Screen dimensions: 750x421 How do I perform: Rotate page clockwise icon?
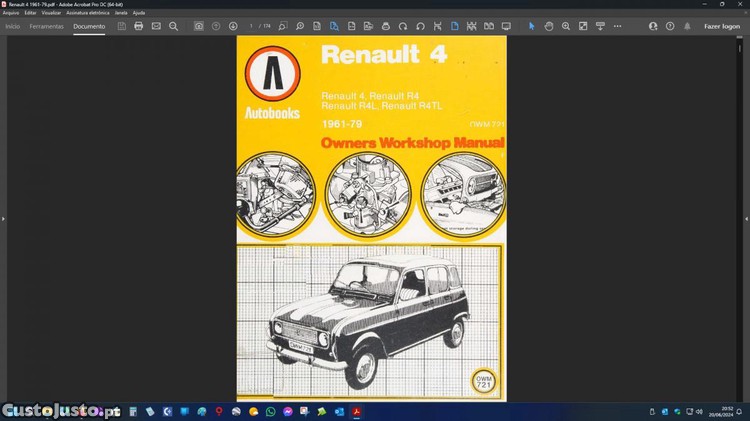pos(403,26)
